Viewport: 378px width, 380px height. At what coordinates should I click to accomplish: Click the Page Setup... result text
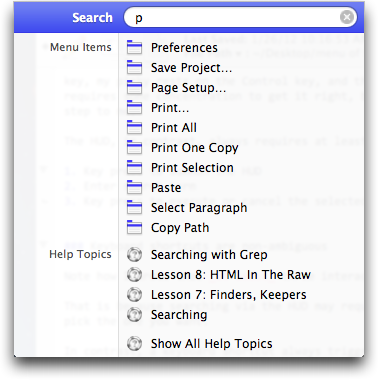pos(189,88)
